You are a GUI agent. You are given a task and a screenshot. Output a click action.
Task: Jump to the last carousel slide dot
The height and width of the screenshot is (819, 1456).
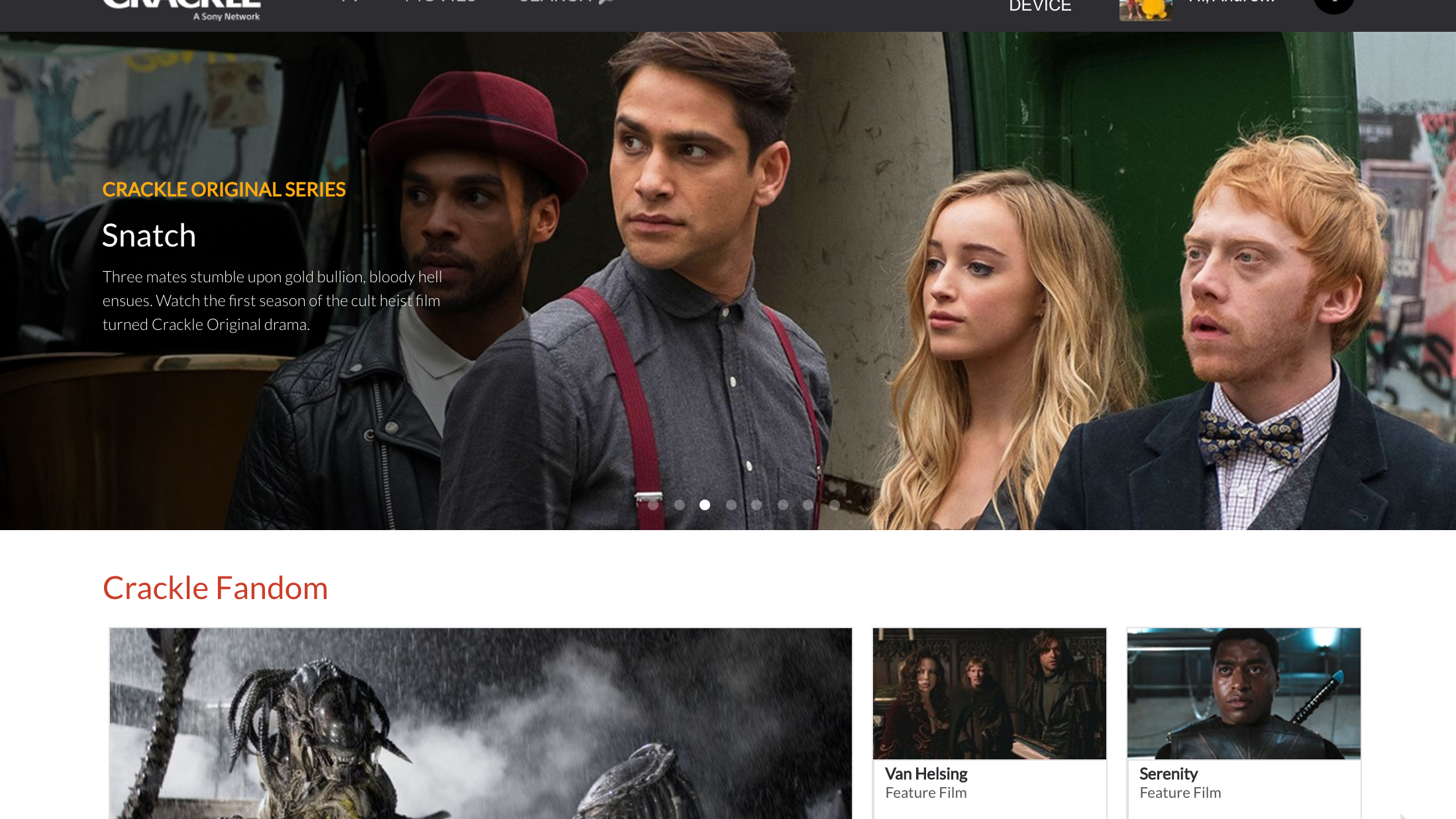point(835,505)
